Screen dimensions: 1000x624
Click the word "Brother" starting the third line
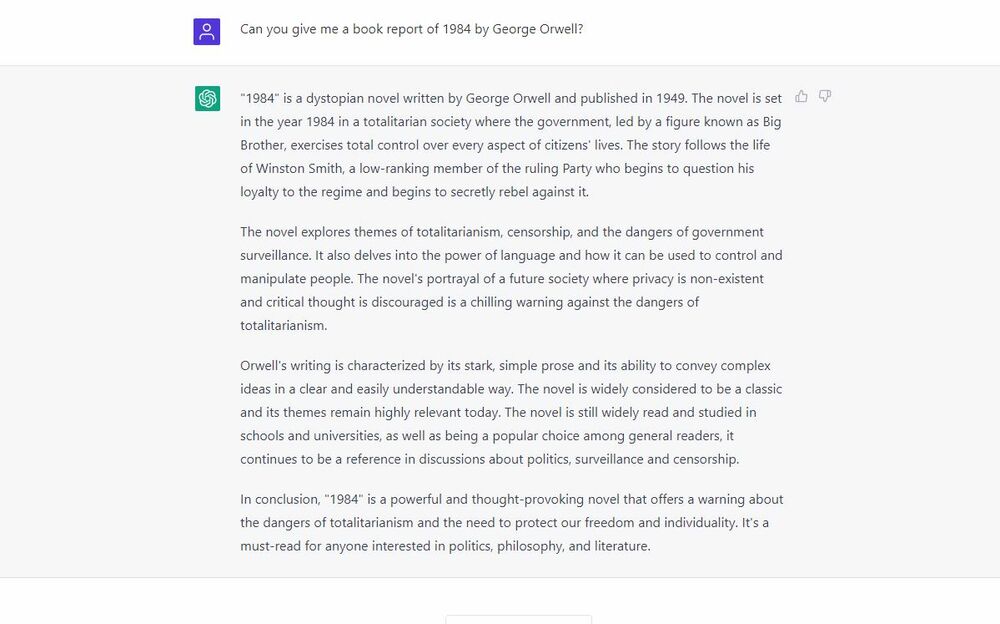(263, 145)
